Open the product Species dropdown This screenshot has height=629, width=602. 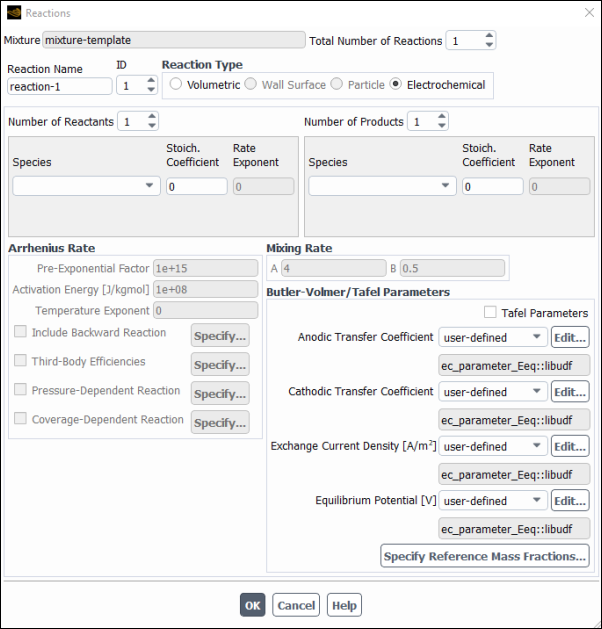point(382,186)
